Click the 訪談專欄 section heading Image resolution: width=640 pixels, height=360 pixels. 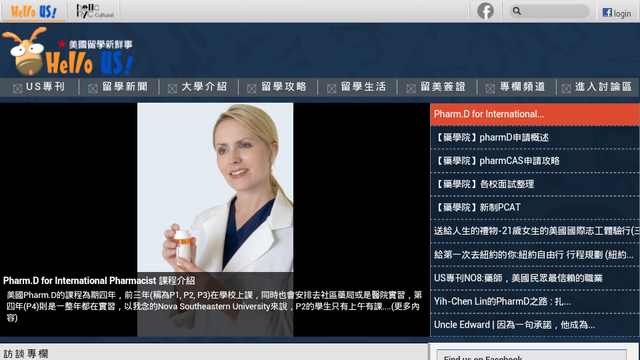pos(26,353)
